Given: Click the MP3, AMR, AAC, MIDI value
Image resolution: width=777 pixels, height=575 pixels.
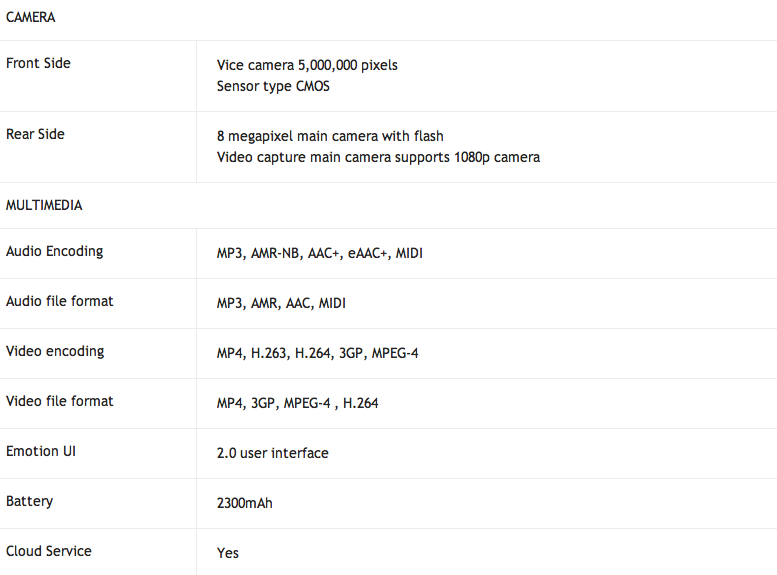Looking at the screenshot, I should (x=281, y=303).
